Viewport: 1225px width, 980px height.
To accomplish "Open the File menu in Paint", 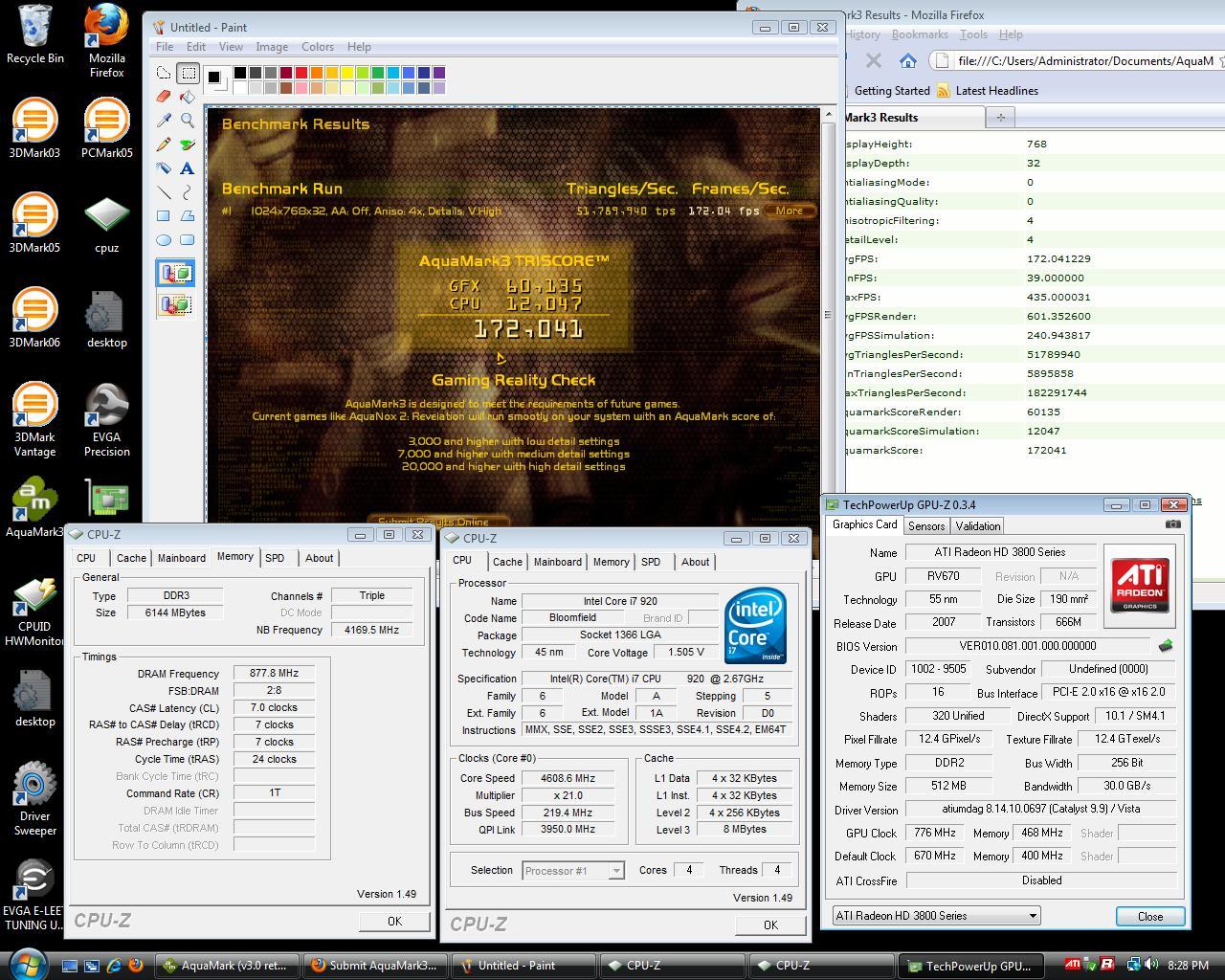I will [165, 46].
